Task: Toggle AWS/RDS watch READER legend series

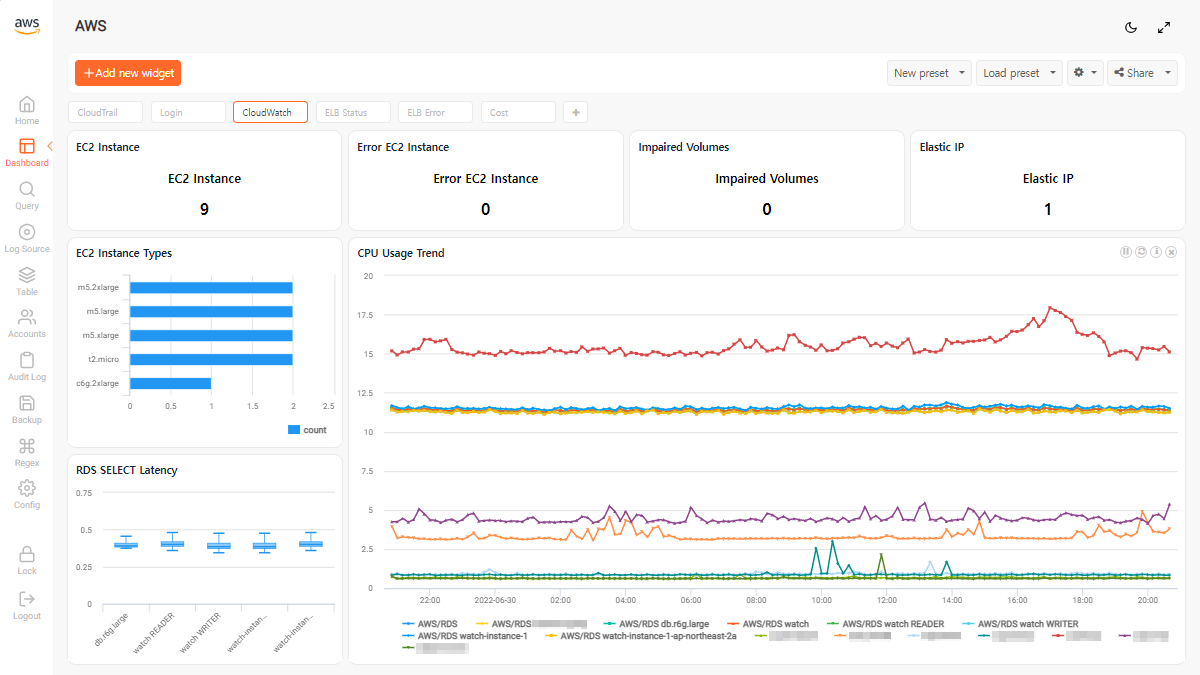Action: click(x=885, y=624)
